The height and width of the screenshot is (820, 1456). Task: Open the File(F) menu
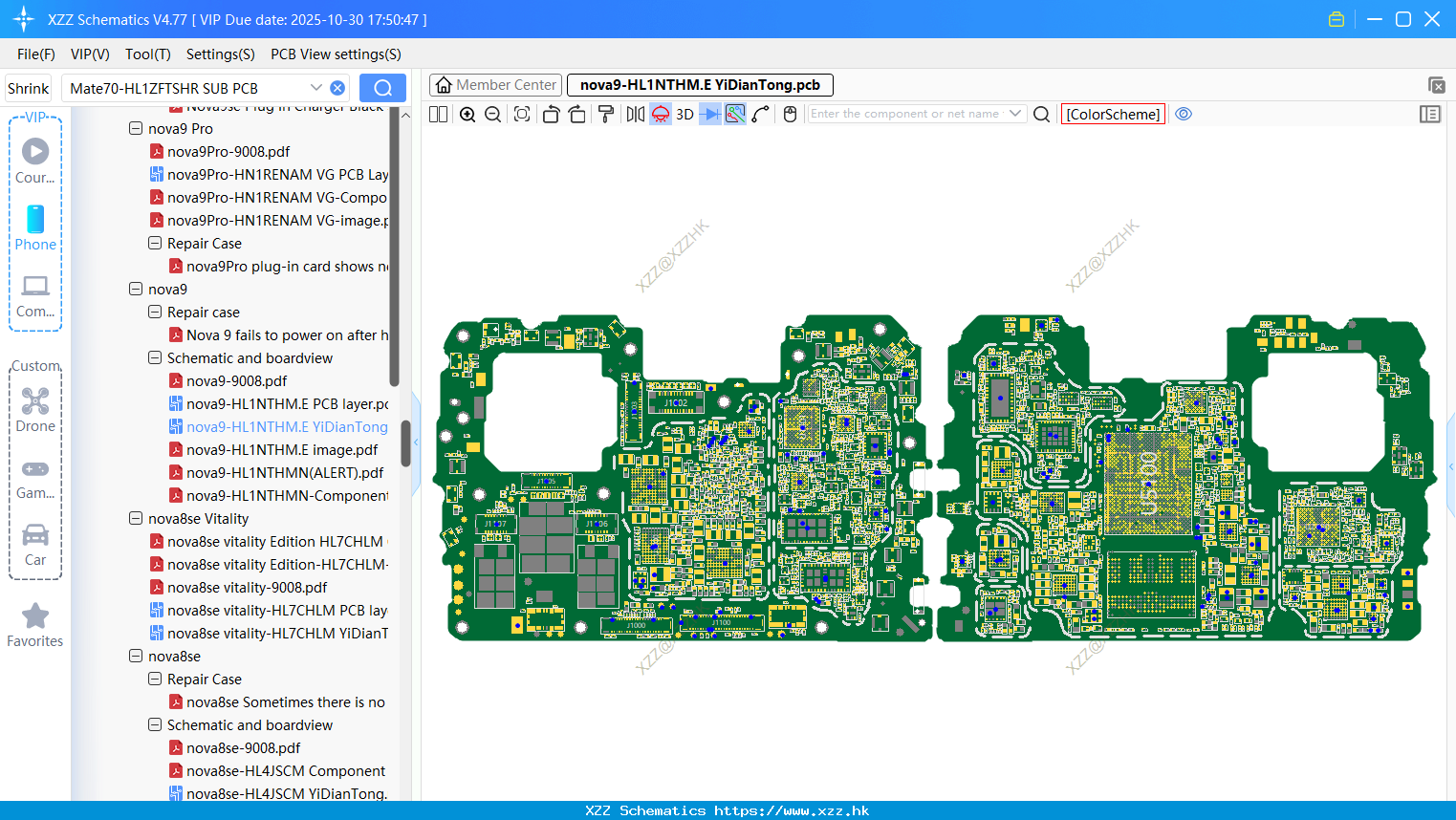36,54
